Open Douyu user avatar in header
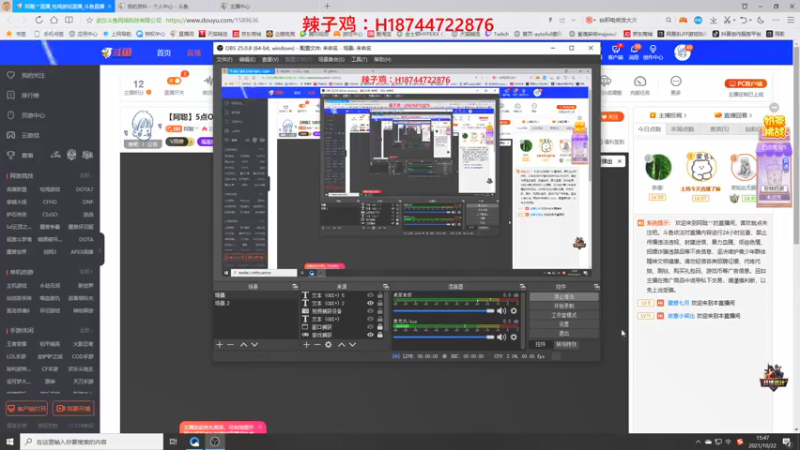This screenshot has height=450, width=800. pyautogui.click(x=682, y=52)
